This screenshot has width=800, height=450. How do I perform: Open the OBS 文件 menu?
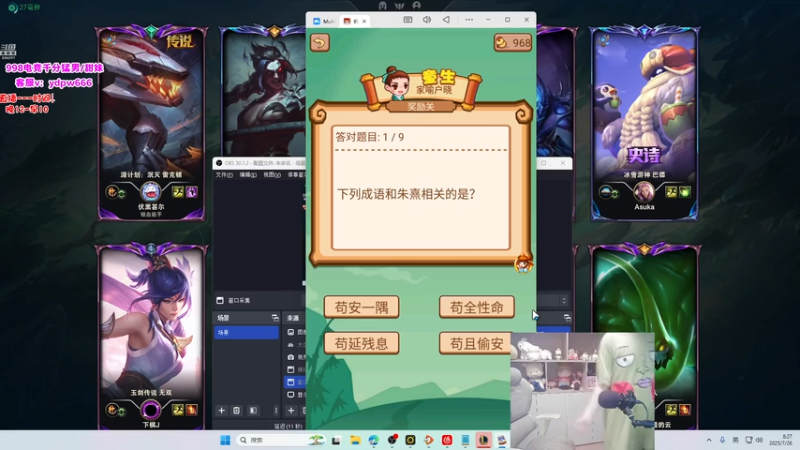point(223,175)
